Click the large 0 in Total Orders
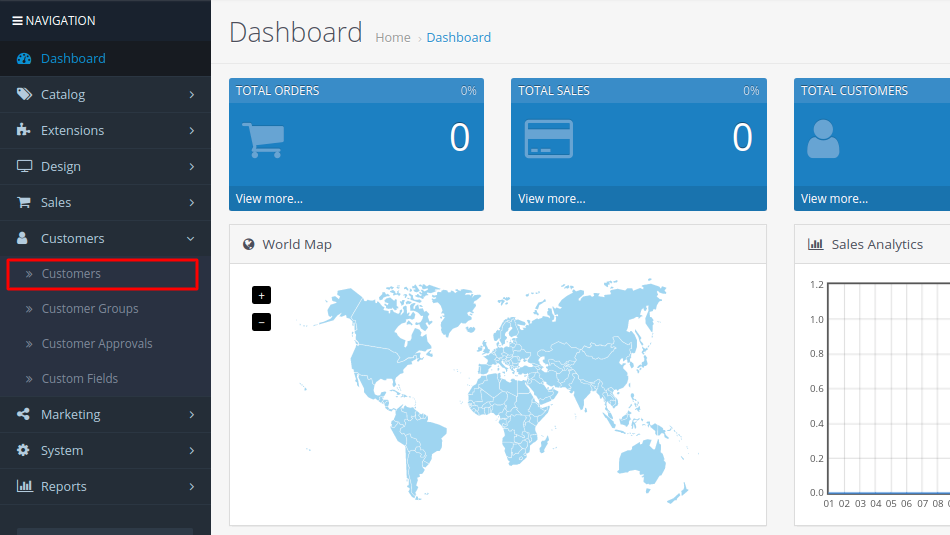This screenshot has height=535, width=950. (x=460, y=138)
